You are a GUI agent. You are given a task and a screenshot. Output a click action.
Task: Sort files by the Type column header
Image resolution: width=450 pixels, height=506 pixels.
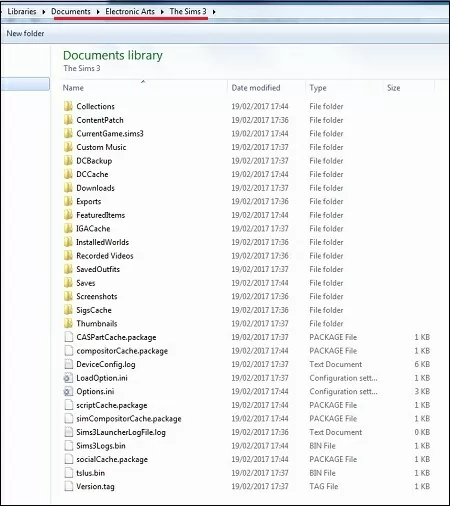click(x=318, y=88)
